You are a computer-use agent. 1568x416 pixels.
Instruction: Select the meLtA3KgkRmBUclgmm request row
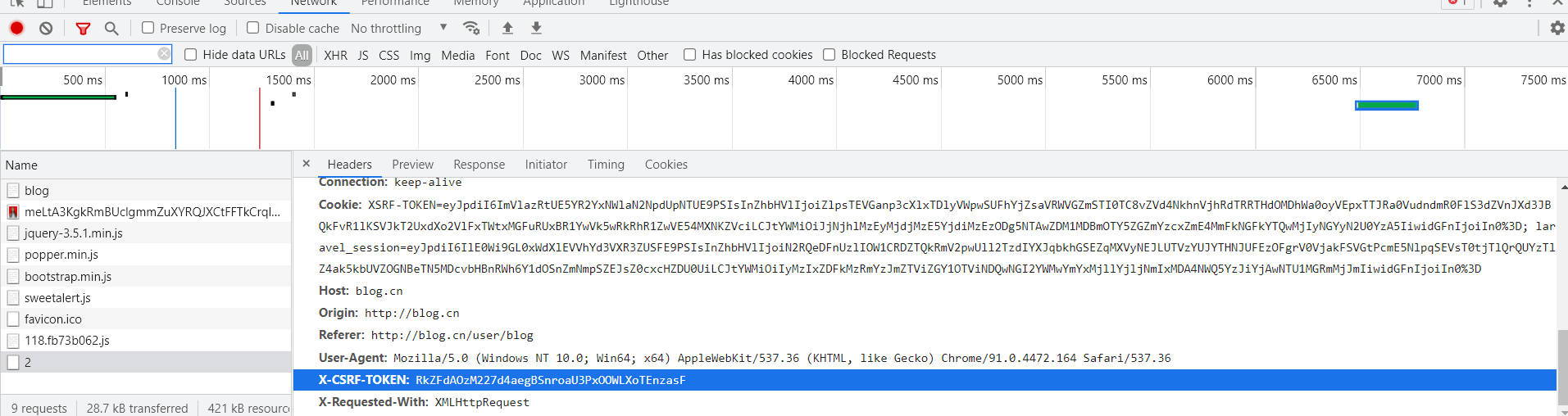click(x=146, y=211)
